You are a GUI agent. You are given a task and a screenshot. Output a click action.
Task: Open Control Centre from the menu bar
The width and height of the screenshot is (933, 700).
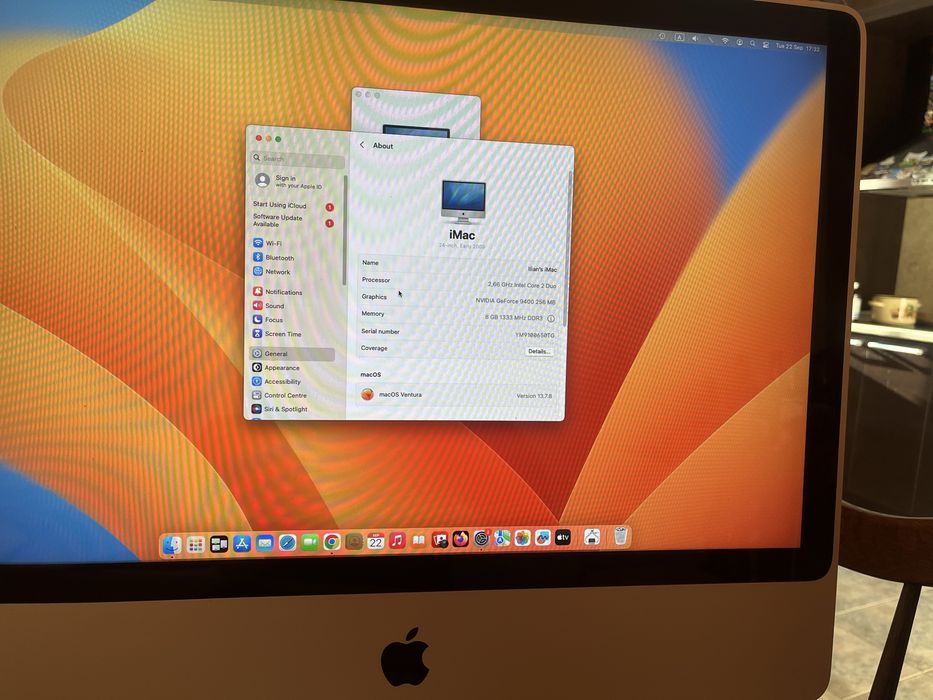click(x=766, y=45)
